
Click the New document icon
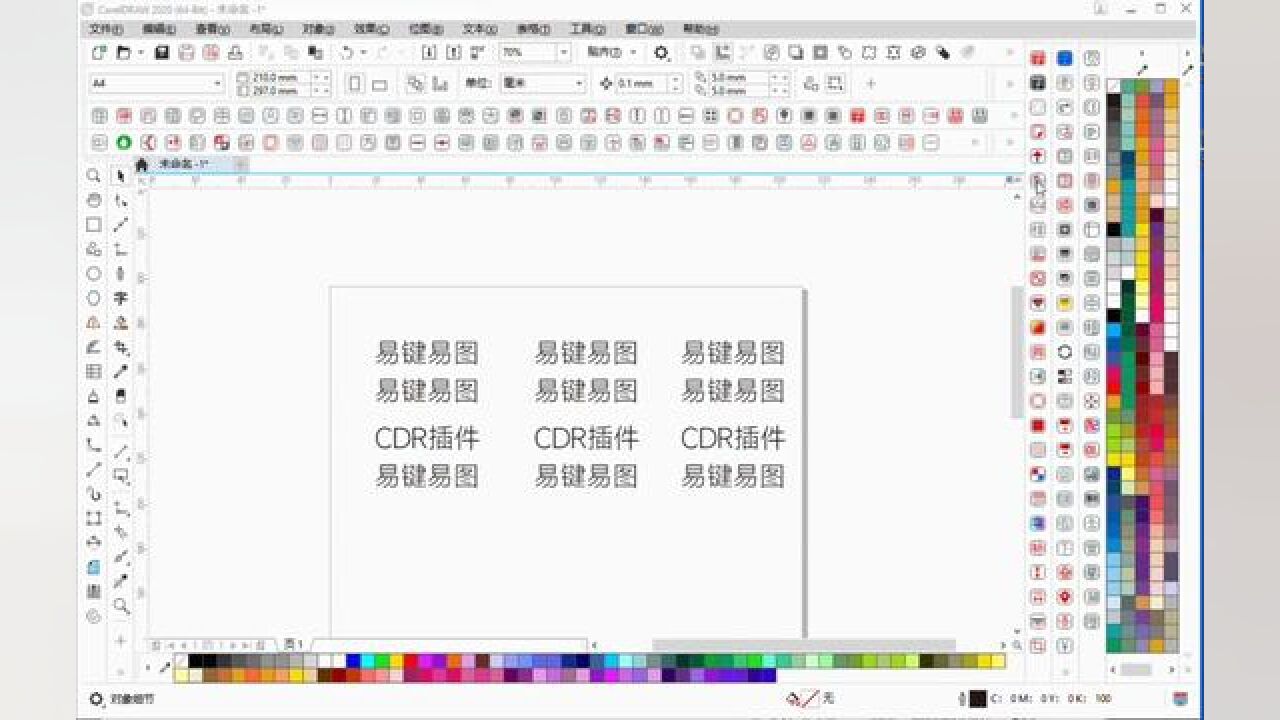[x=99, y=52]
